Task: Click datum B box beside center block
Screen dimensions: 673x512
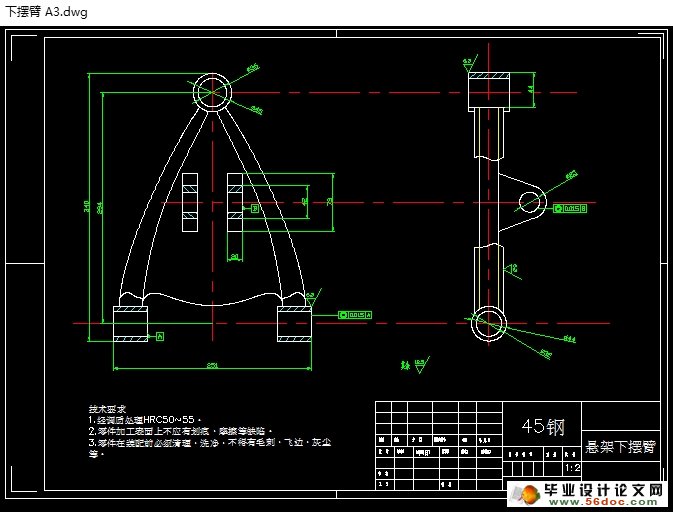Action: [x=255, y=208]
